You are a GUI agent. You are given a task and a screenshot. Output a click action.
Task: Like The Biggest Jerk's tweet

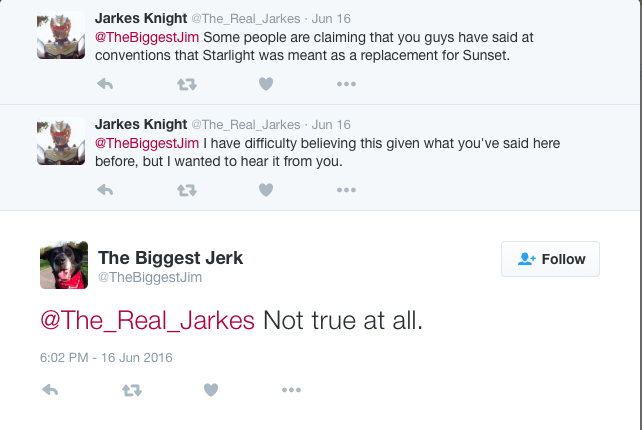coord(211,390)
